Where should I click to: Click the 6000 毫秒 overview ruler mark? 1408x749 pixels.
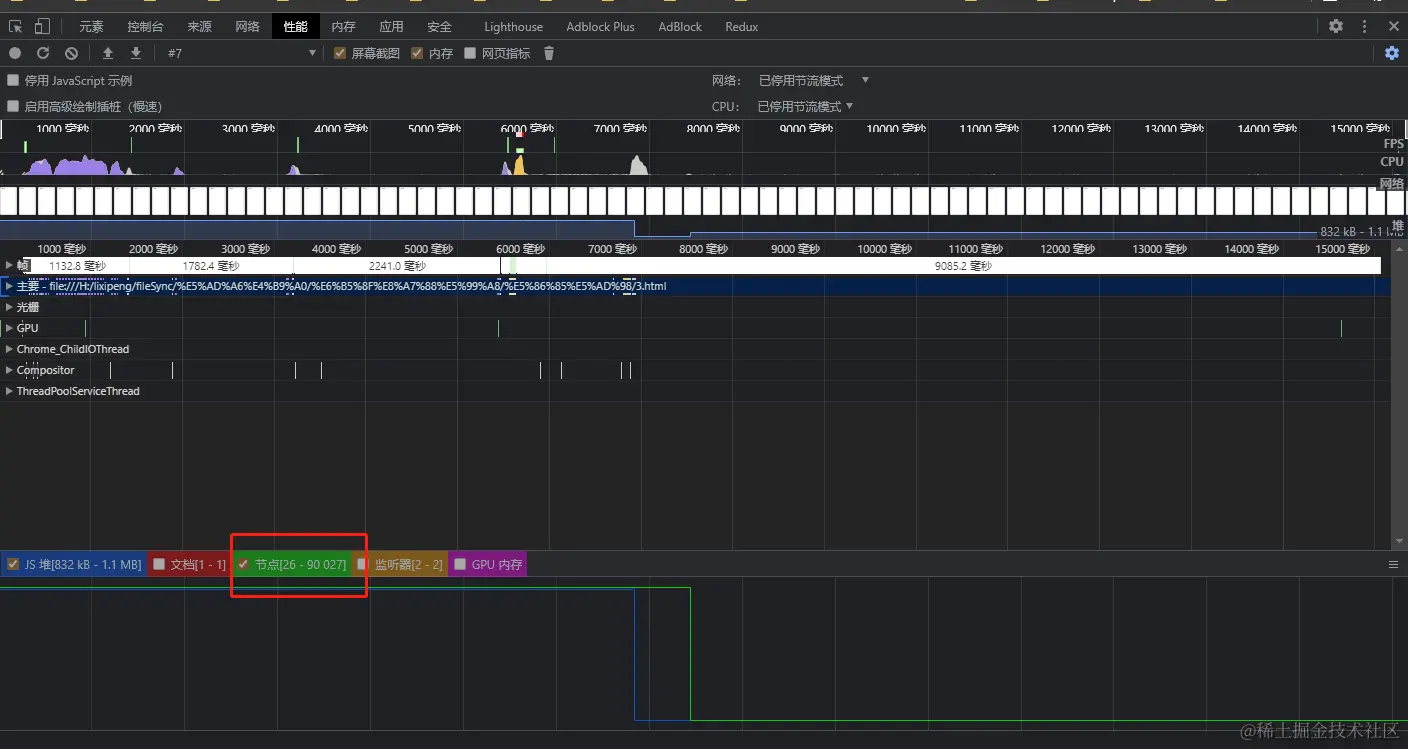click(527, 129)
